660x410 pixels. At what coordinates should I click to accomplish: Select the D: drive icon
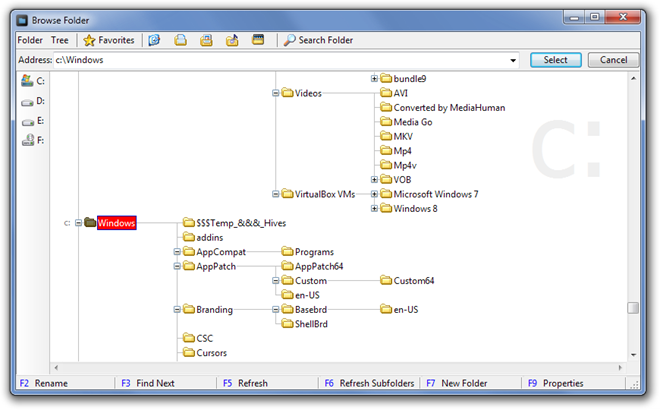[x=32, y=101]
